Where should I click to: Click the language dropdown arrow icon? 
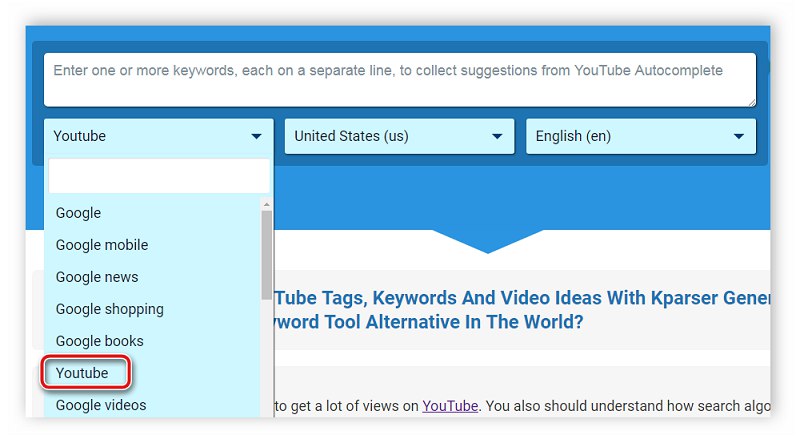(x=739, y=137)
